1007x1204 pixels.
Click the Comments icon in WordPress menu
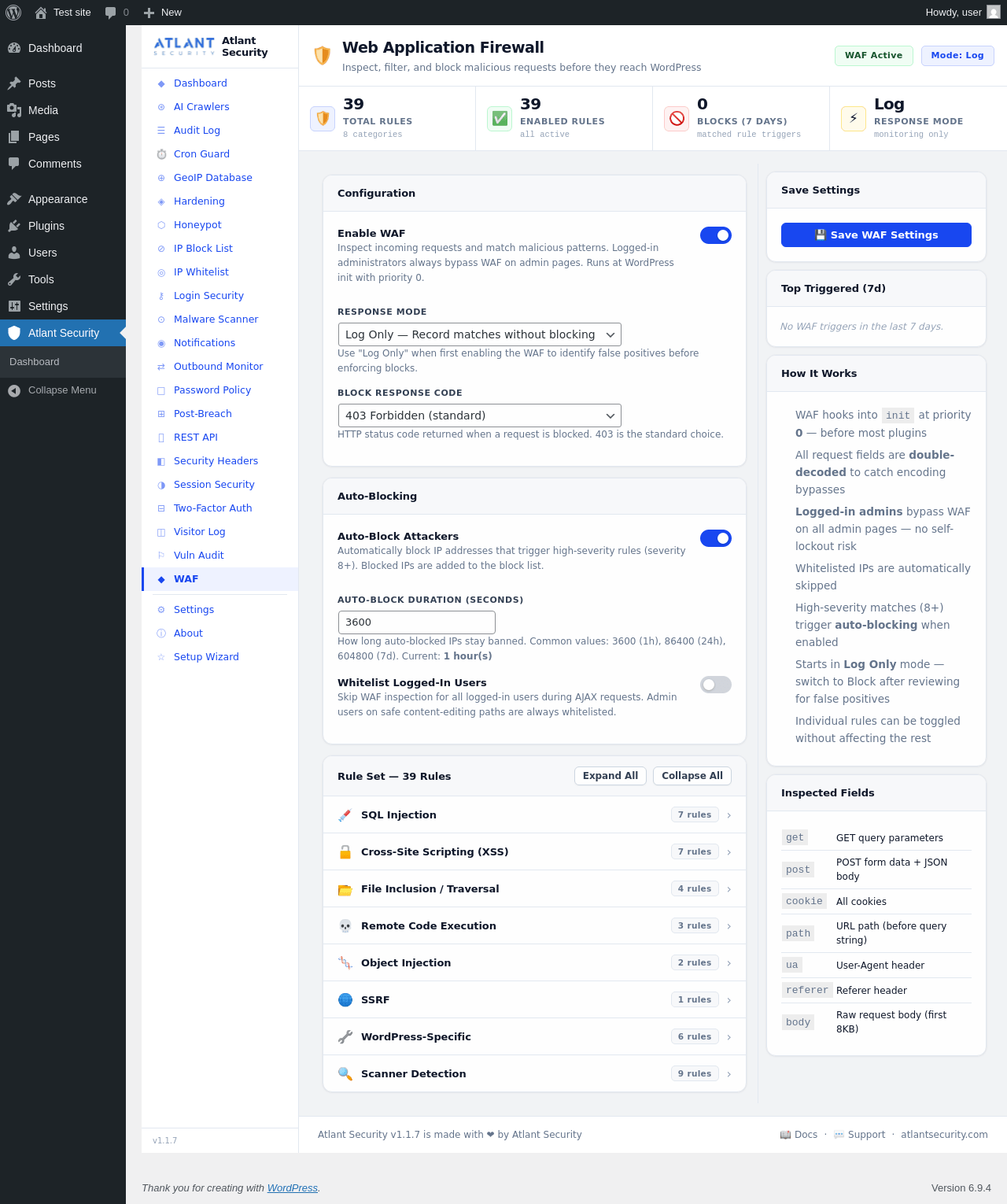tap(14, 164)
